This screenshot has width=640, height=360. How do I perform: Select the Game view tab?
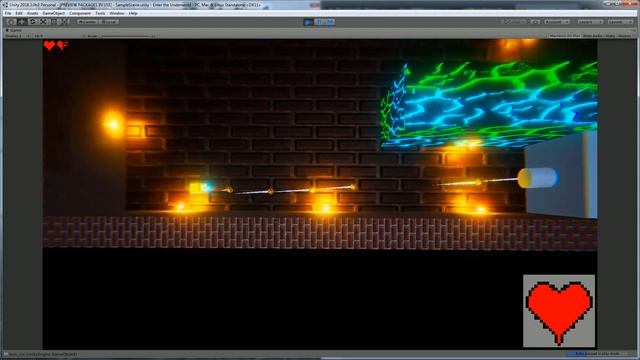pyautogui.click(x=15, y=30)
